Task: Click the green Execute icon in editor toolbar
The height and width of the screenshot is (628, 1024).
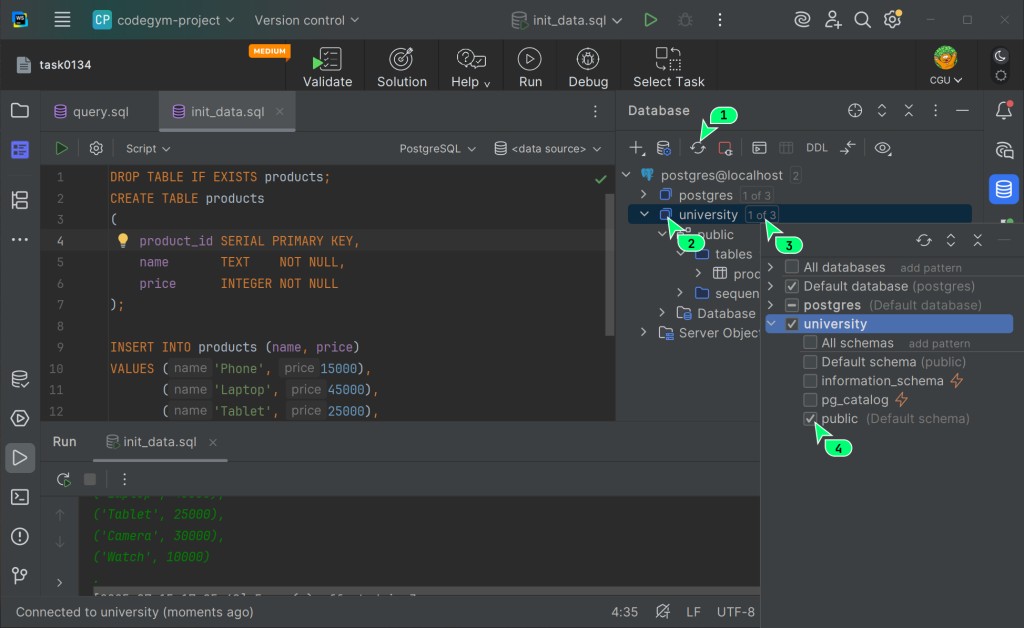Action: click(62, 148)
